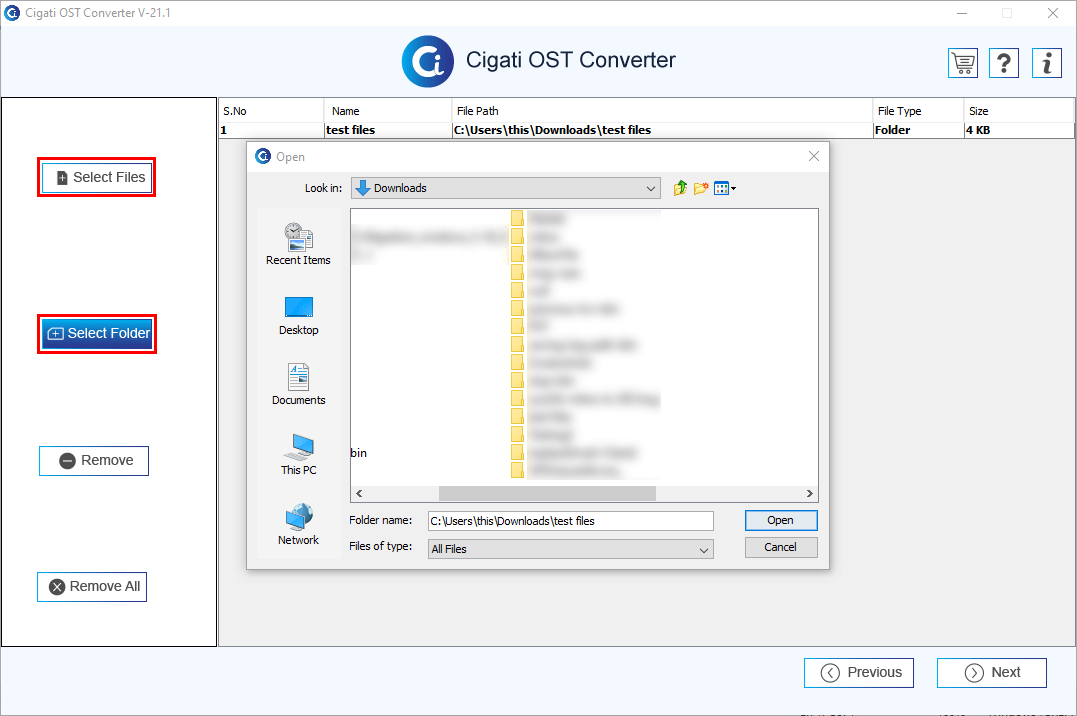Image resolution: width=1077 pixels, height=716 pixels.
Task: Create a new folder icon
Action: click(701, 188)
